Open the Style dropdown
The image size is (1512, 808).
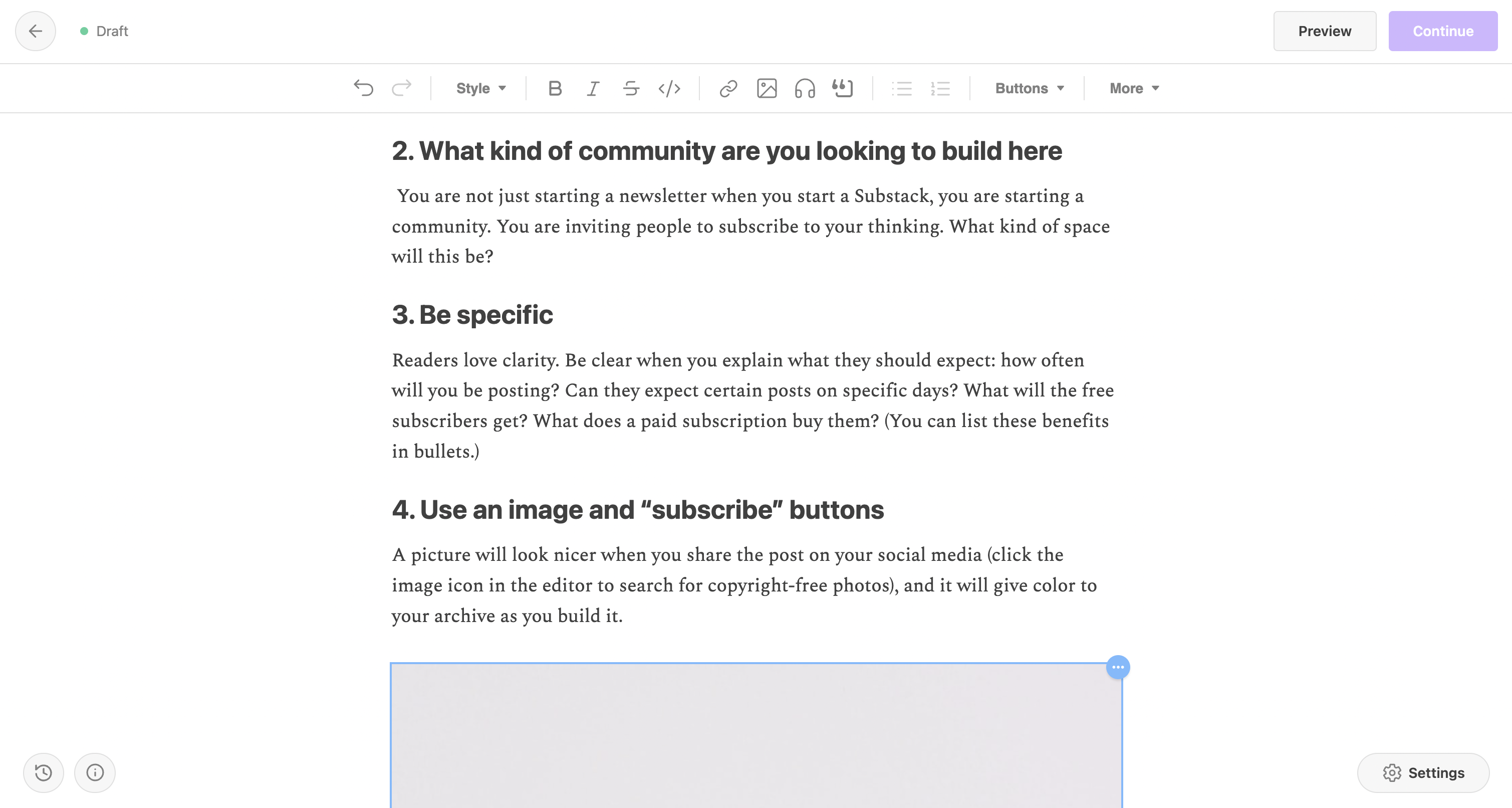click(481, 88)
